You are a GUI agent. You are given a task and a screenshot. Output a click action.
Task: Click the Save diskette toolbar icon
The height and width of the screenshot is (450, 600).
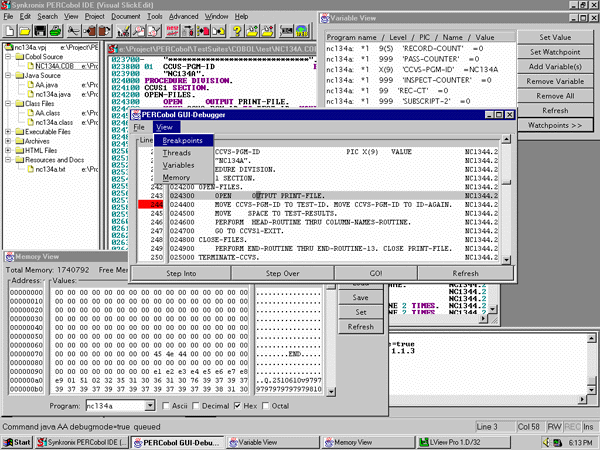coord(37,31)
